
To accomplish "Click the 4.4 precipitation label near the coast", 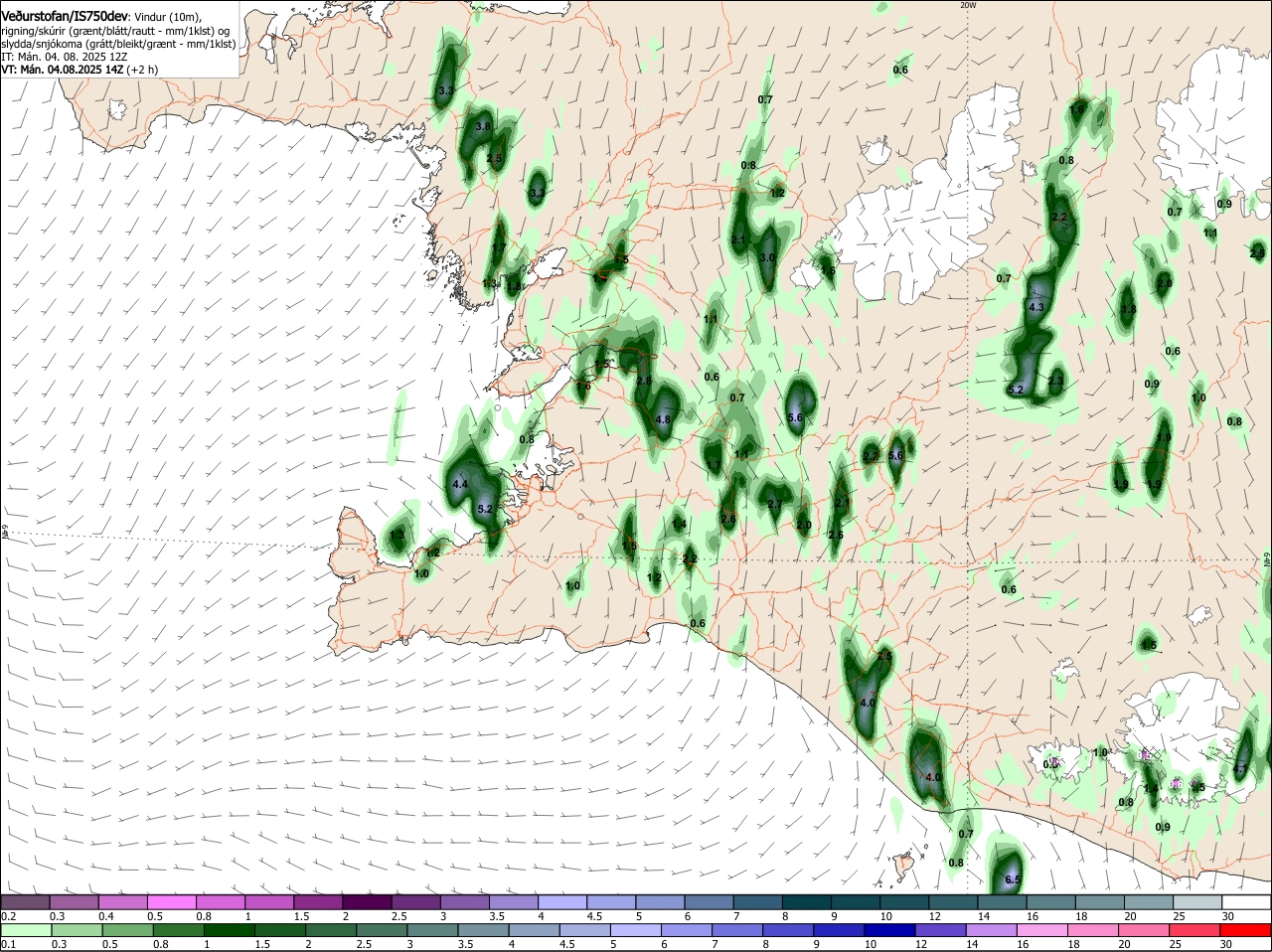I will tap(460, 484).
